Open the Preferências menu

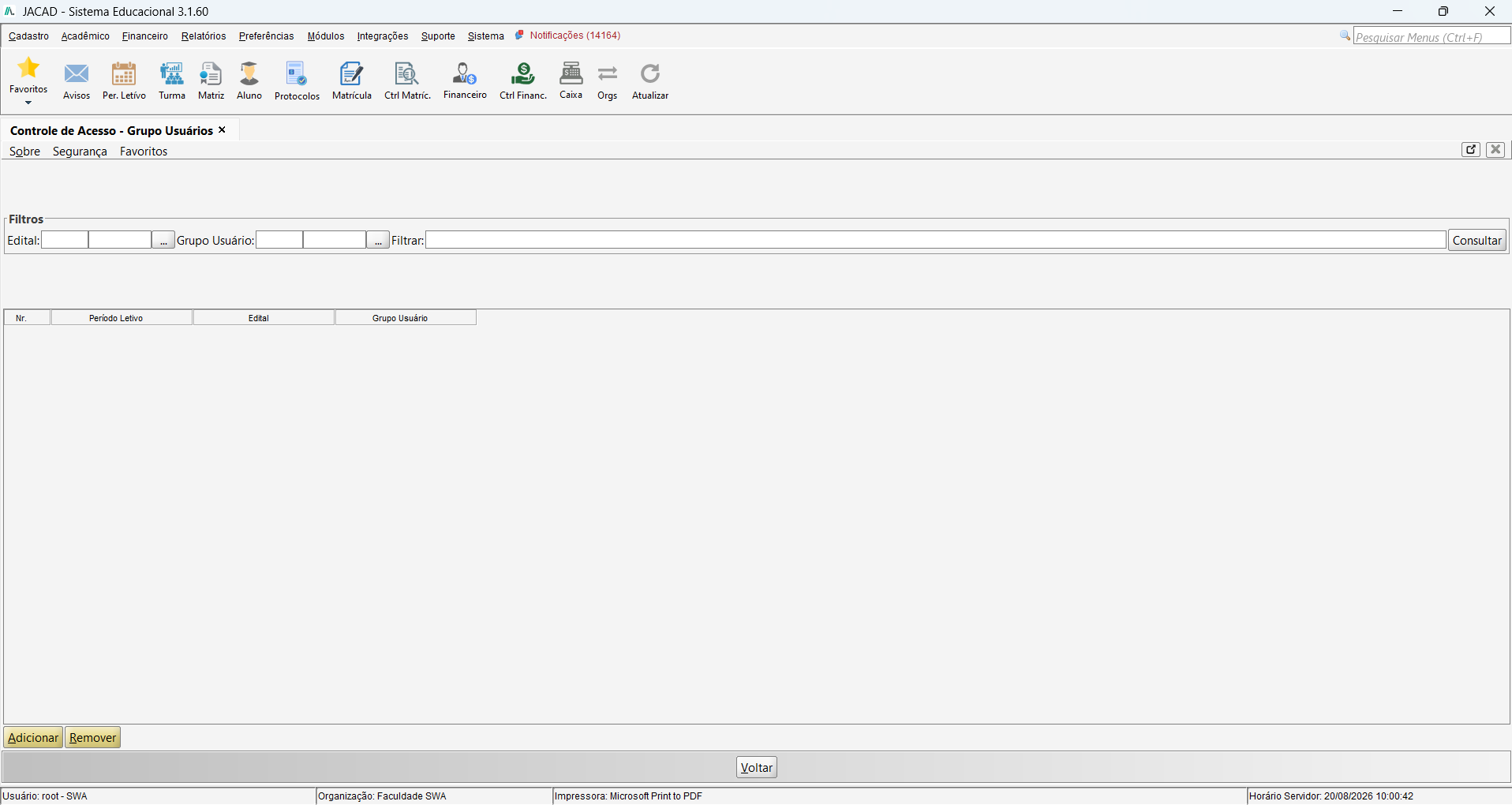(x=267, y=36)
